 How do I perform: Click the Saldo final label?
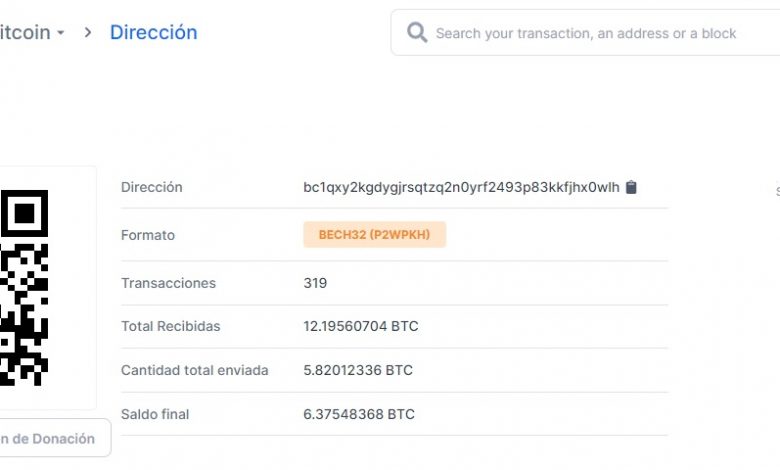point(155,414)
